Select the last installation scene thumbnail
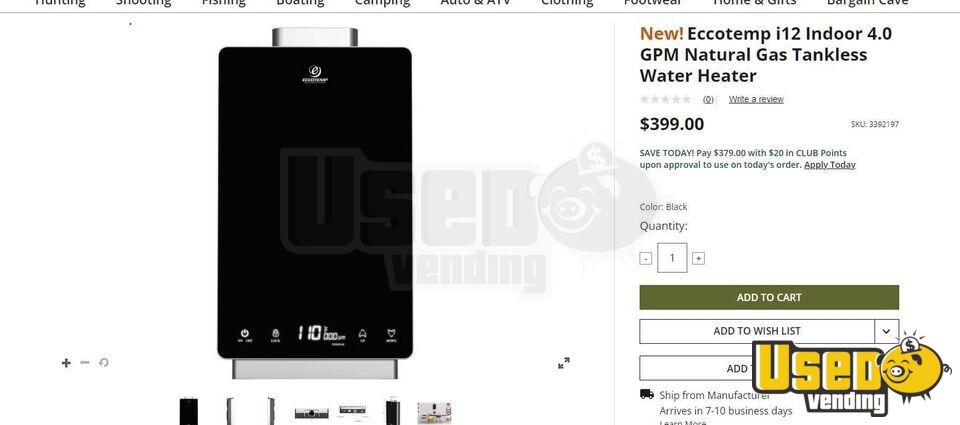 point(434,413)
